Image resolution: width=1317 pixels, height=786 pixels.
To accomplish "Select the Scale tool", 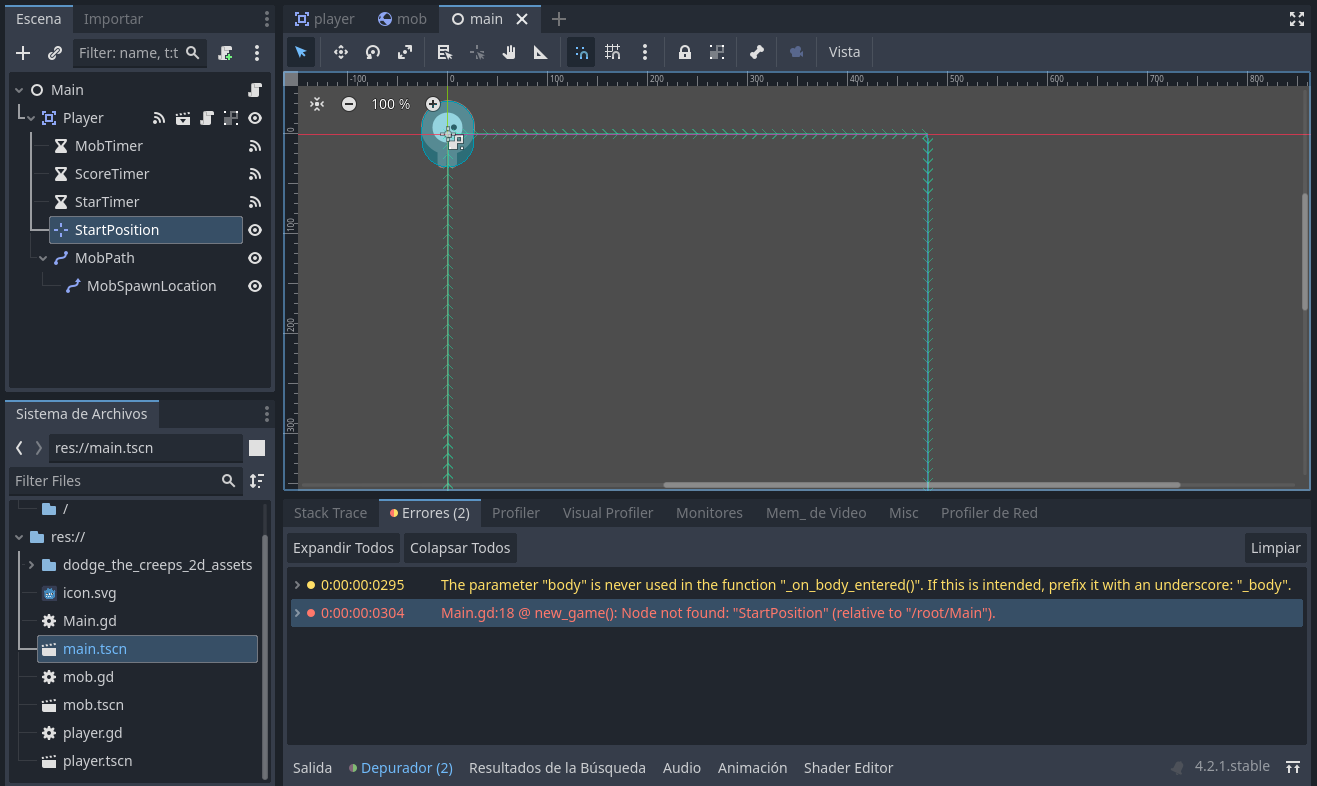I will click(x=405, y=52).
